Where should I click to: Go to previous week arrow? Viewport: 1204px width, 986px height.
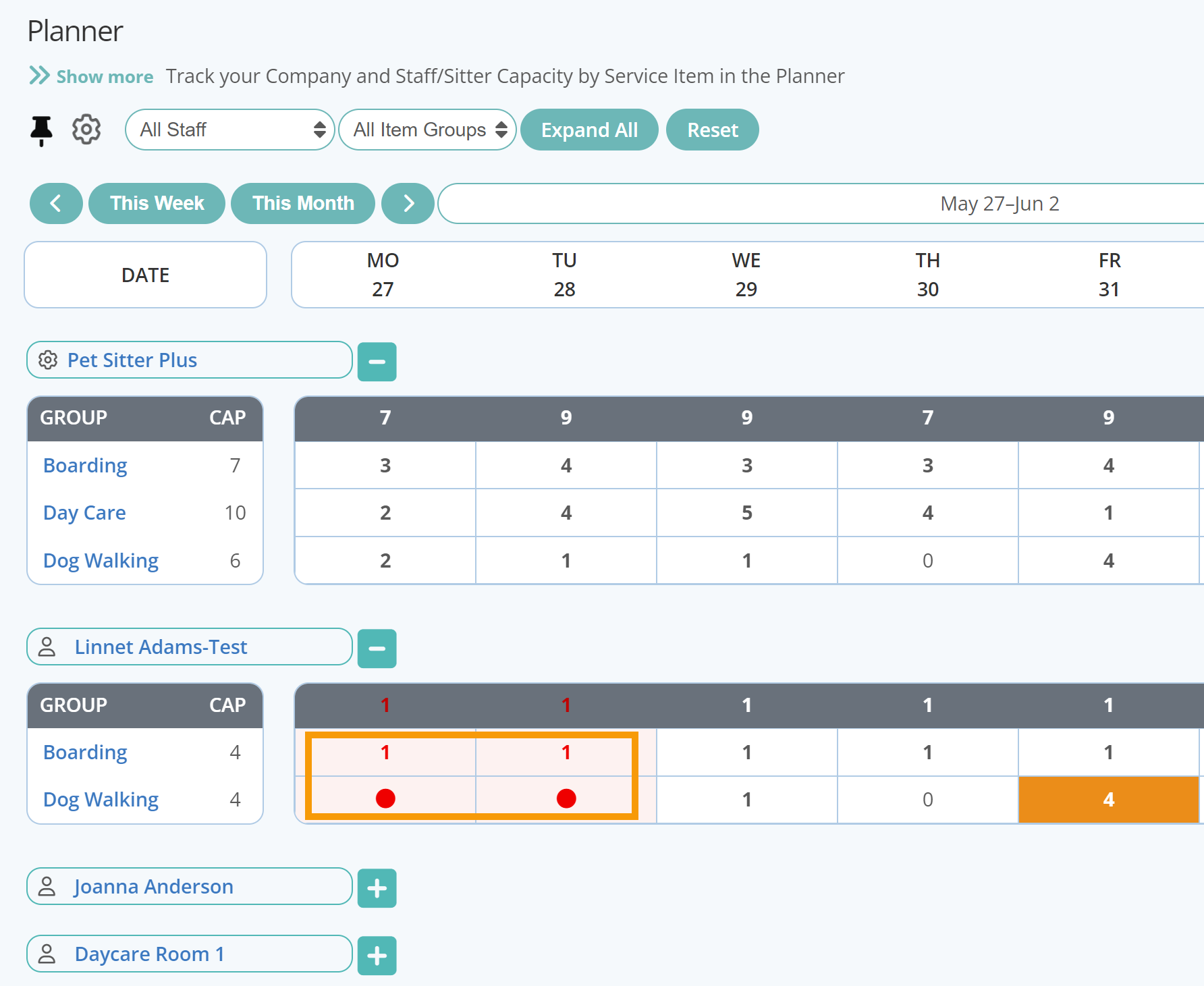pyautogui.click(x=56, y=203)
